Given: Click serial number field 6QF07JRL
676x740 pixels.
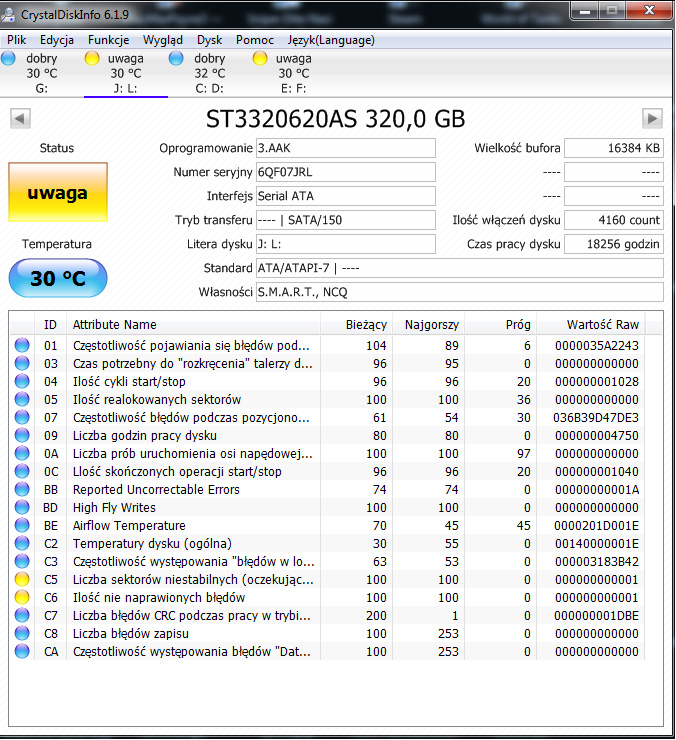Looking at the screenshot, I should [346, 172].
